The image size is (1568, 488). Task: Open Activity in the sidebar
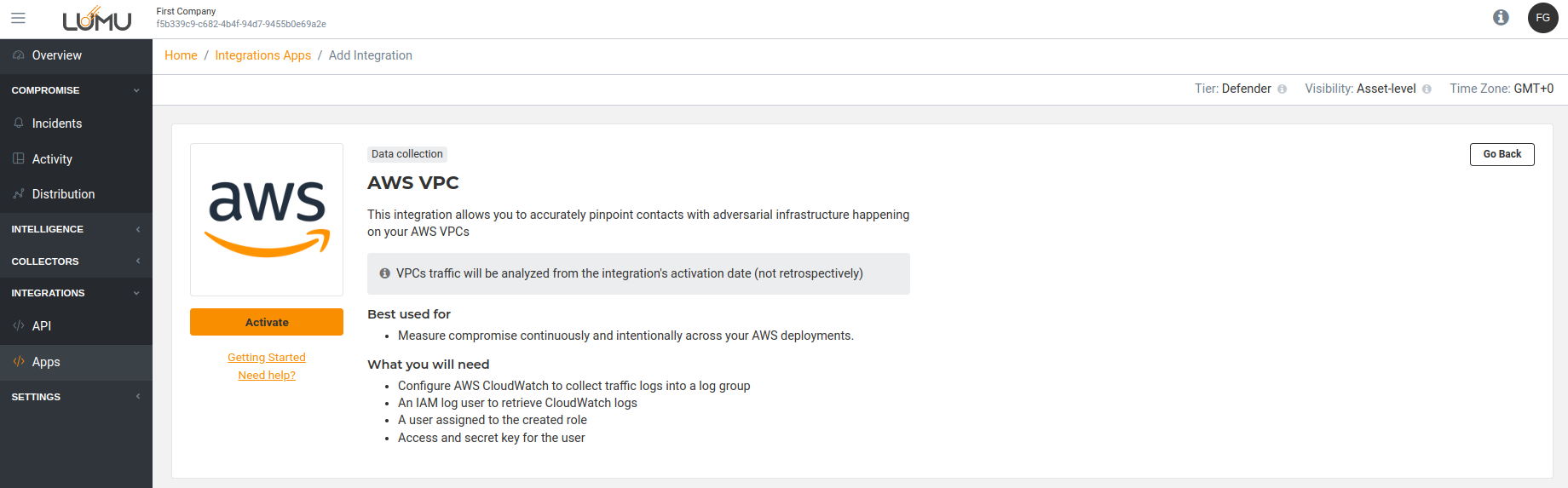52,159
